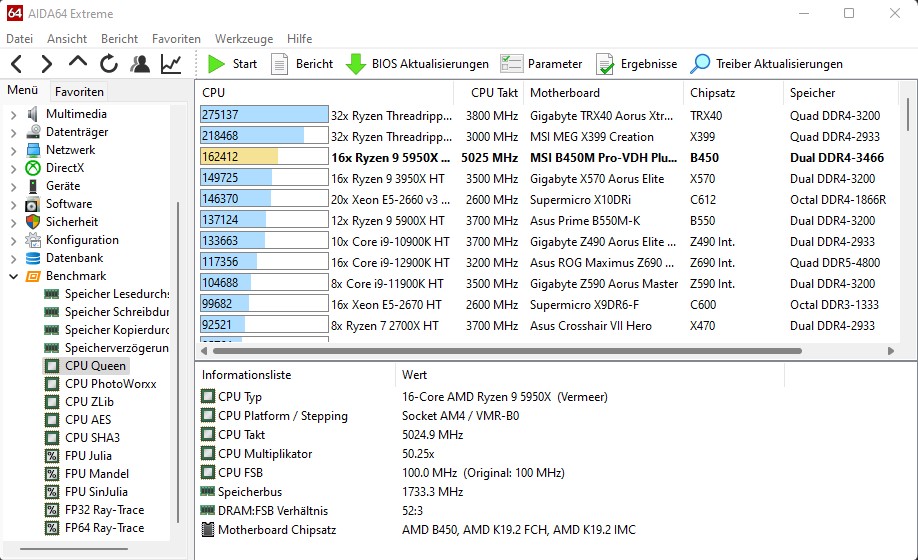
Task: Switch to the Menü sidebar tab
Action: [x=22, y=90]
